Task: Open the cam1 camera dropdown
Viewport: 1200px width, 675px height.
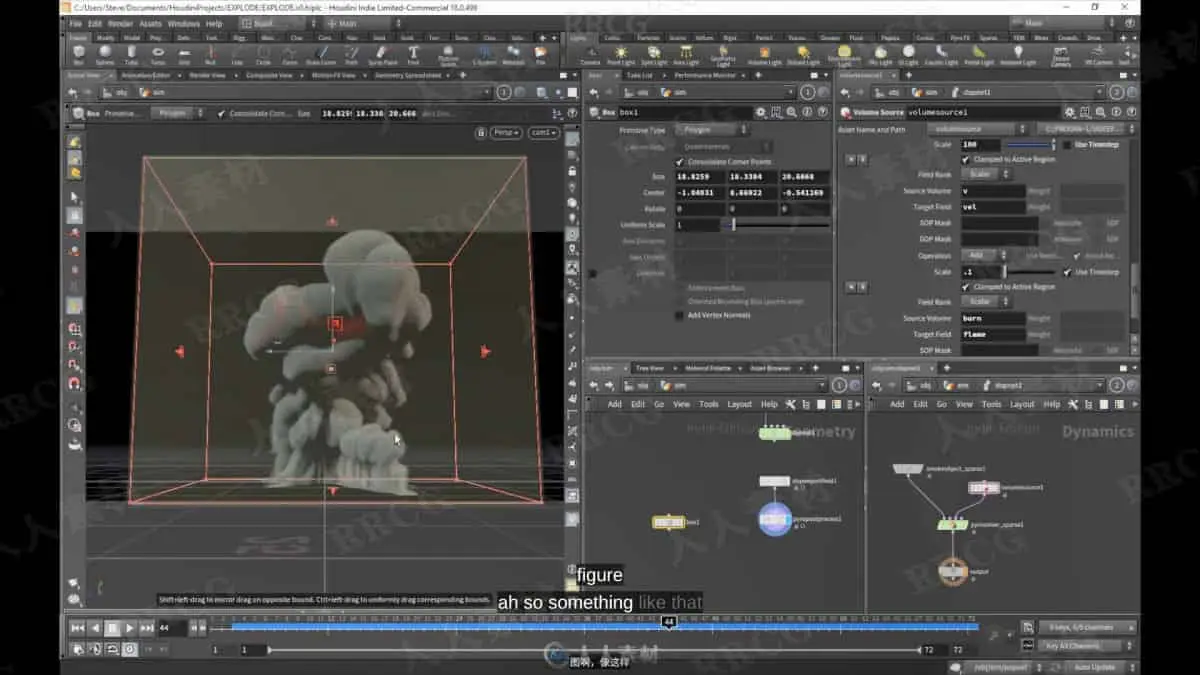Action: click(x=543, y=132)
